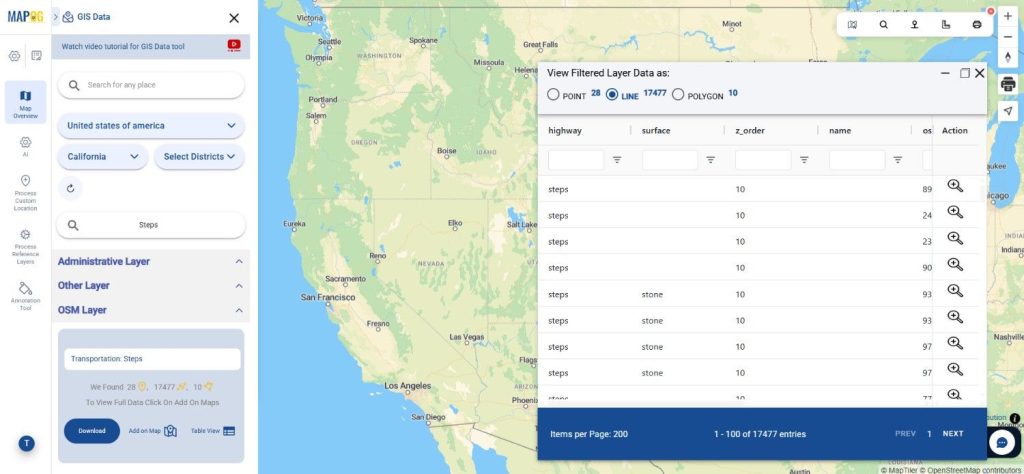Click the surface column header
1024x474 pixels.
(x=656, y=131)
